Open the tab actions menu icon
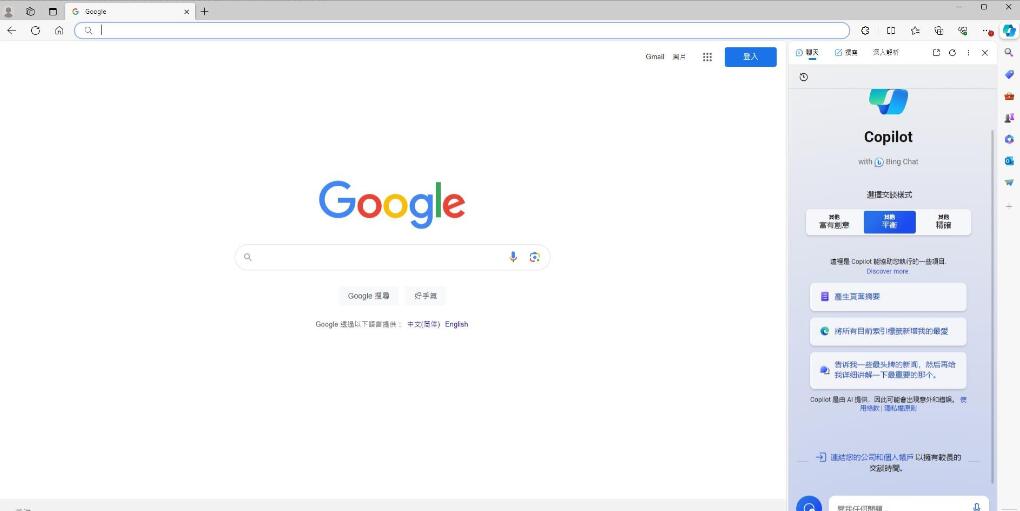This screenshot has width=1020, height=511. pyautogui.click(x=53, y=11)
